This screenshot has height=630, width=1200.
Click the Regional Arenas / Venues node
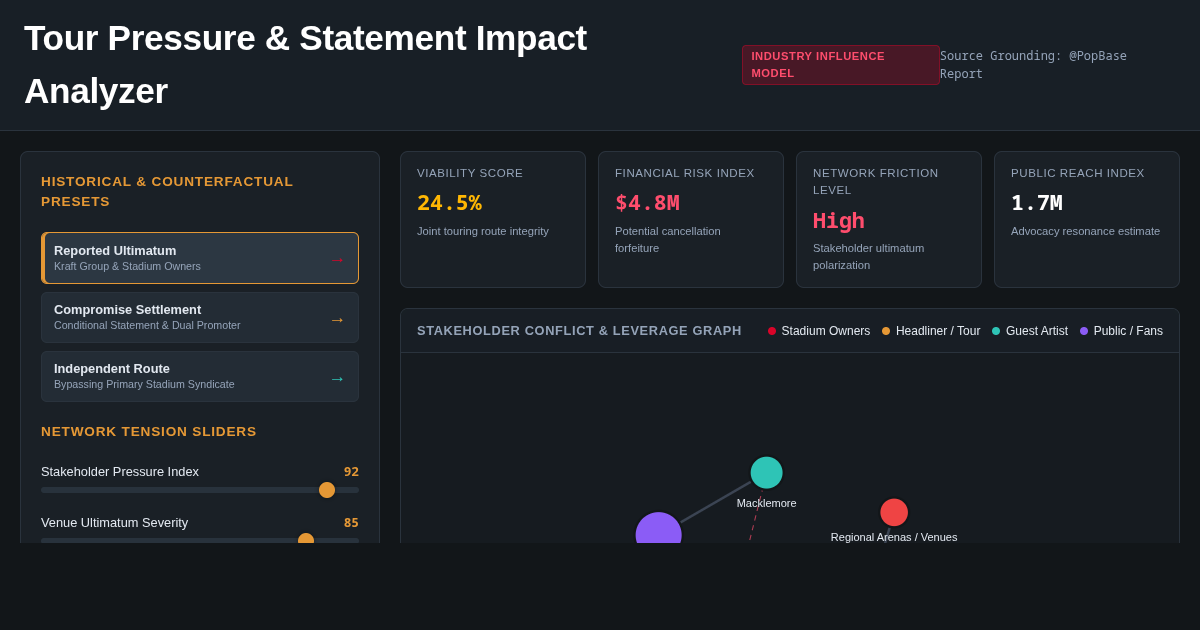[x=894, y=512]
